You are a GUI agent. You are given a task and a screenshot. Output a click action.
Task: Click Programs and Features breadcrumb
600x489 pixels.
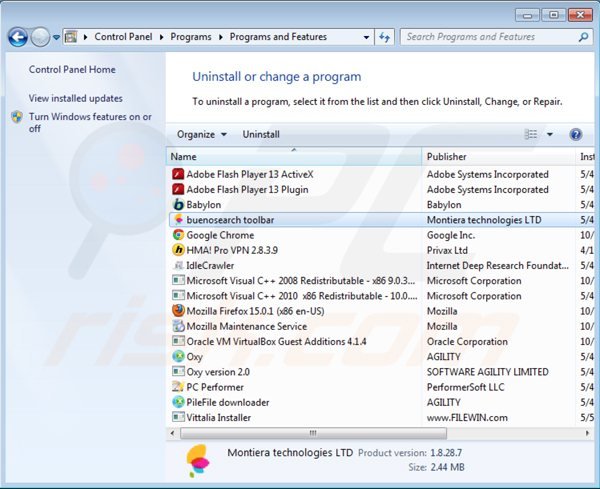(x=278, y=37)
